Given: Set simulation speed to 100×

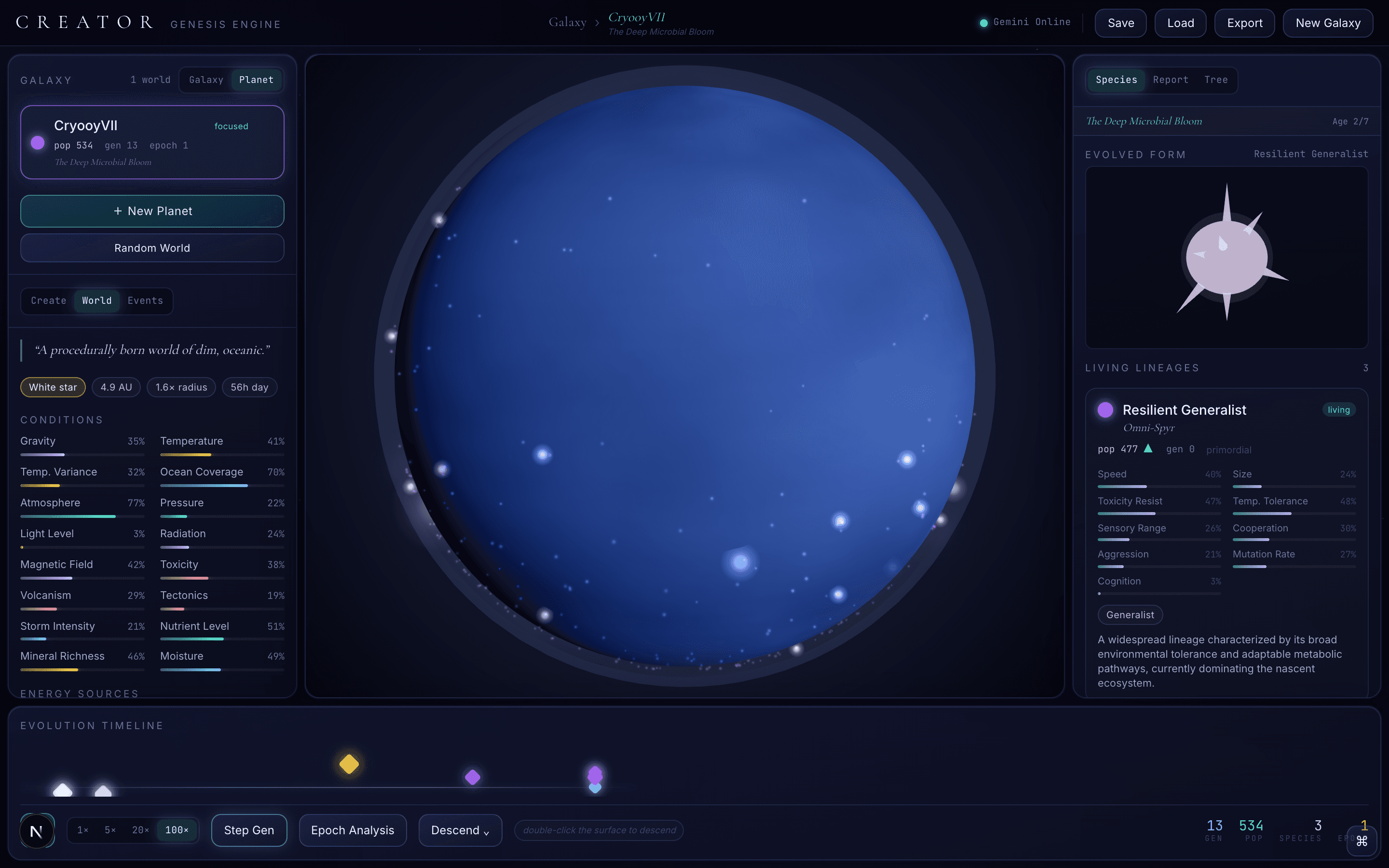Looking at the screenshot, I should coord(177,830).
